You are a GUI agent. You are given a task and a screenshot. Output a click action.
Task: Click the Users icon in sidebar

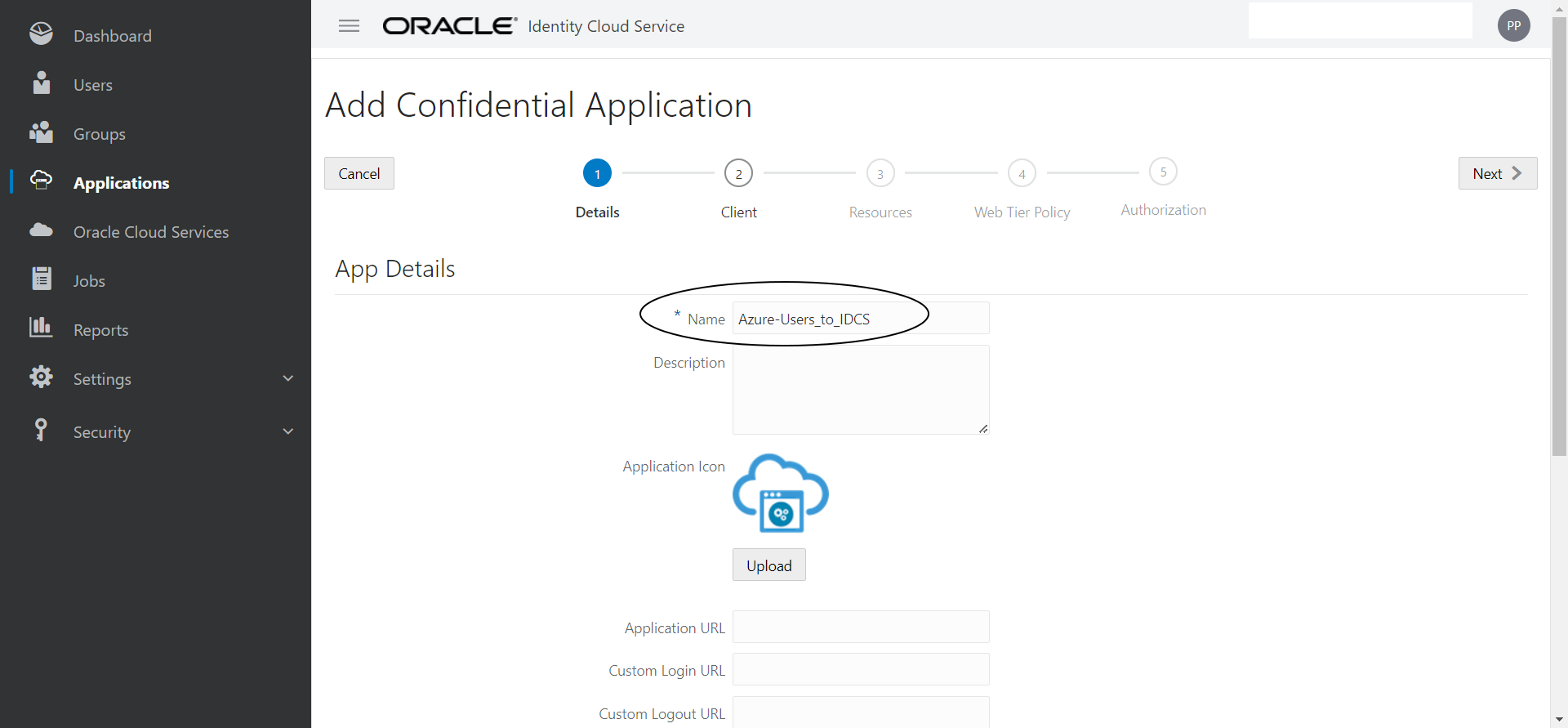point(41,83)
